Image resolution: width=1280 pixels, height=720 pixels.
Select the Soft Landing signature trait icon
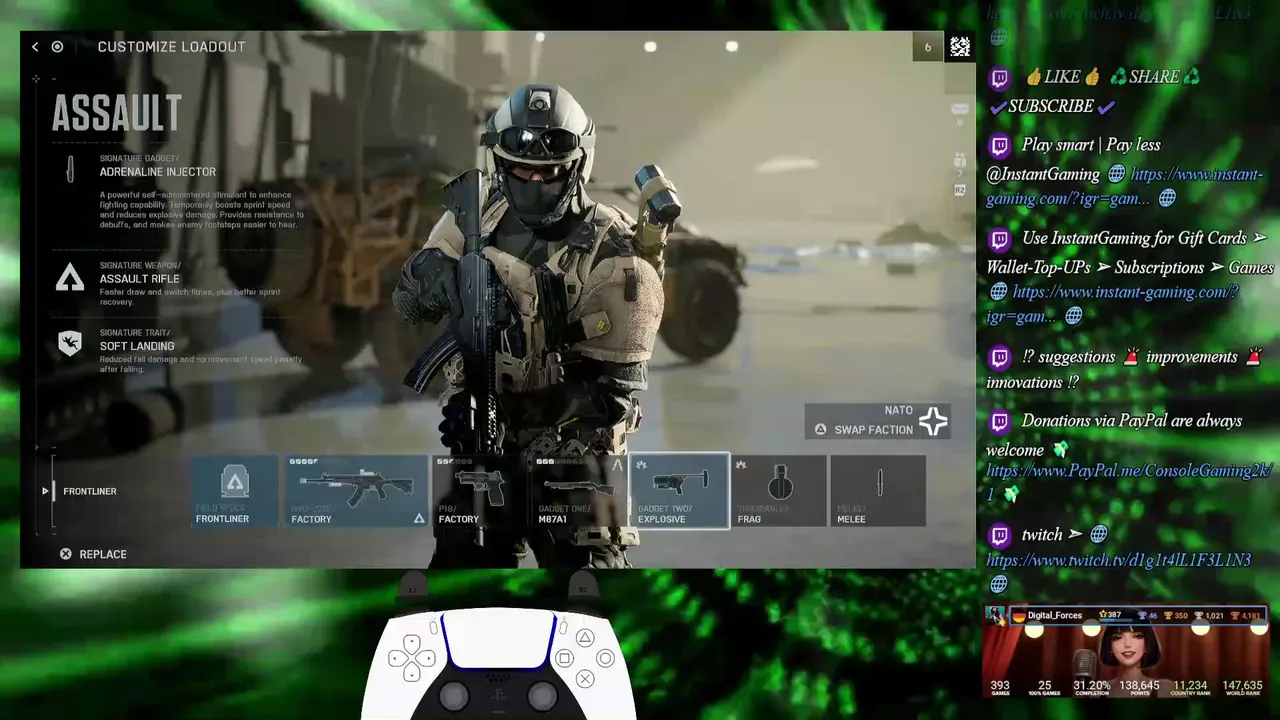tap(70, 344)
